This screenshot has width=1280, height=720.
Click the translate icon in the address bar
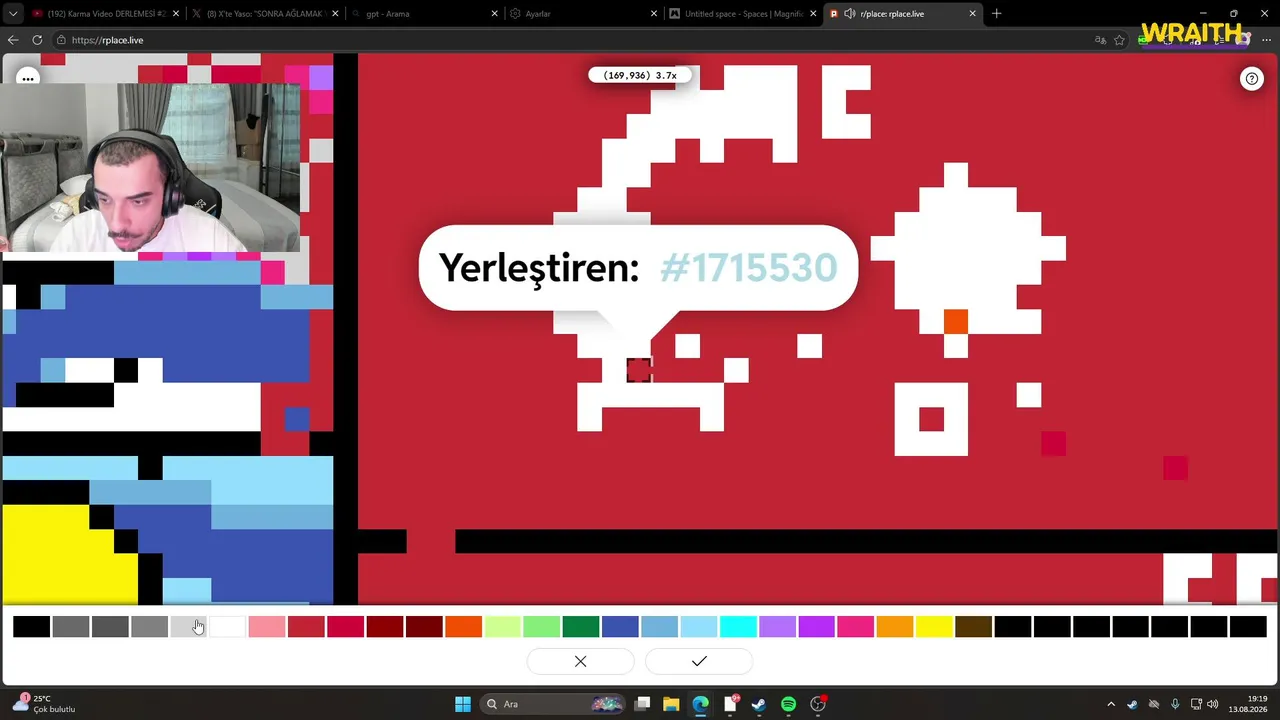pyautogui.click(x=1100, y=40)
